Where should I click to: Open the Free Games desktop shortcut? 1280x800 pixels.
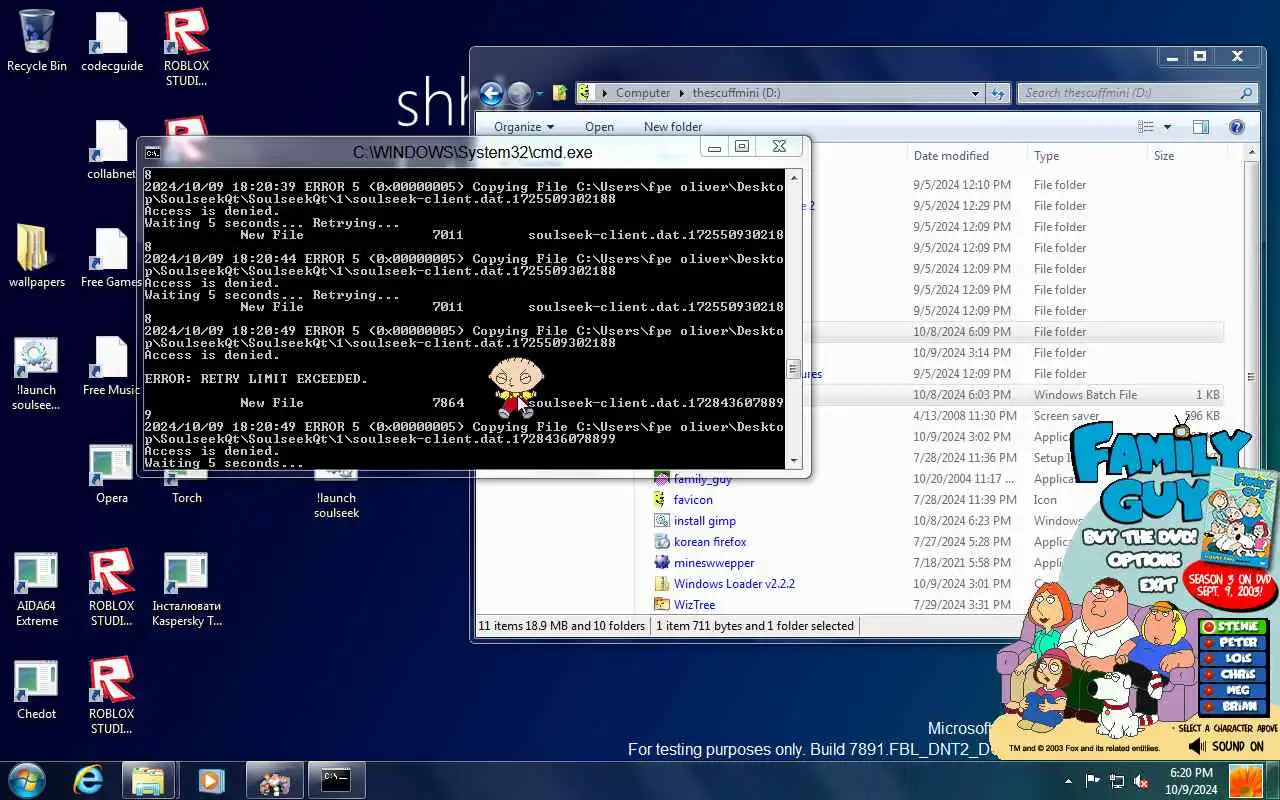click(112, 257)
